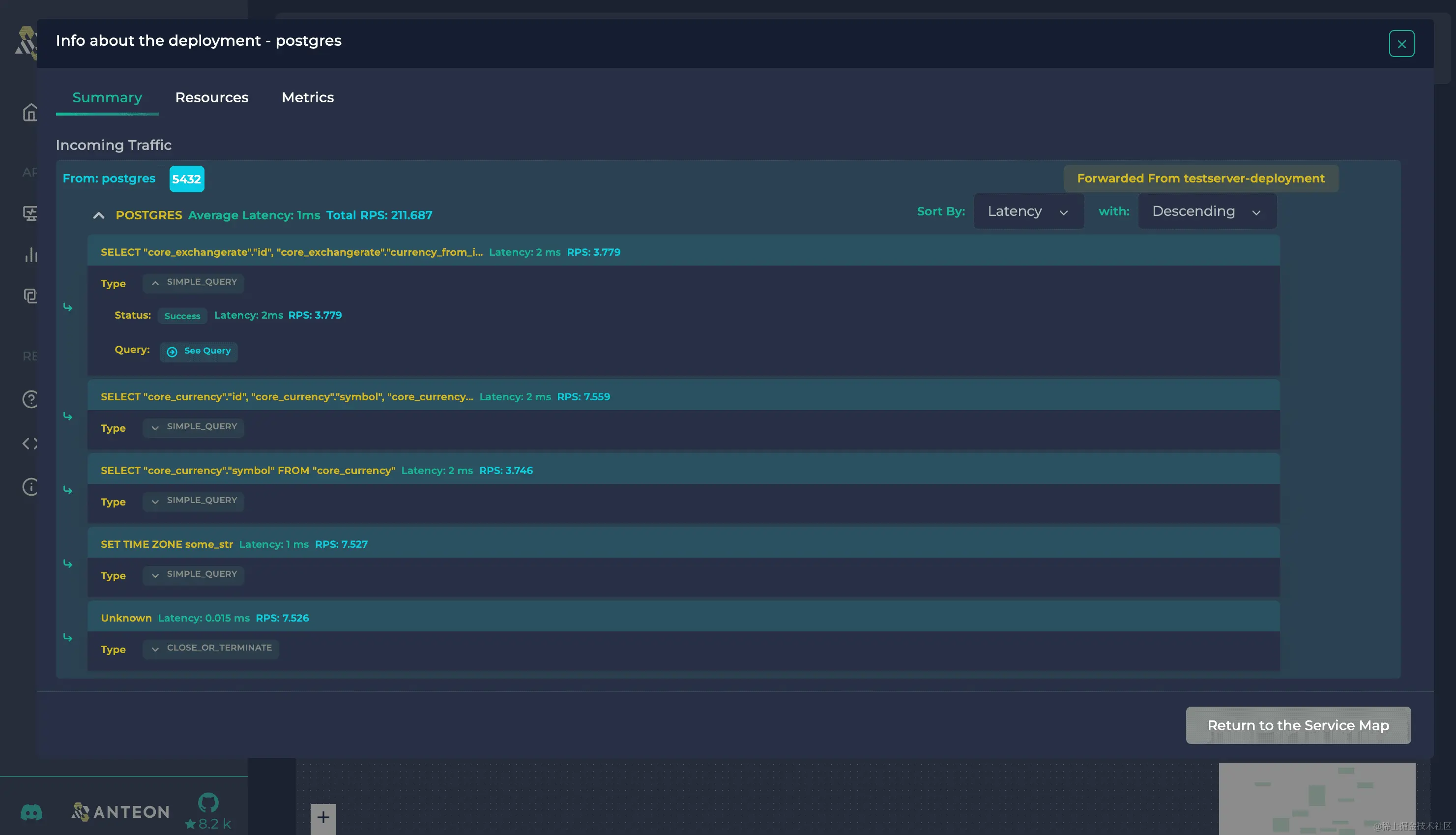Click the plus zoom-in map button
Image resolution: width=1456 pixels, height=835 pixels.
tap(323, 817)
